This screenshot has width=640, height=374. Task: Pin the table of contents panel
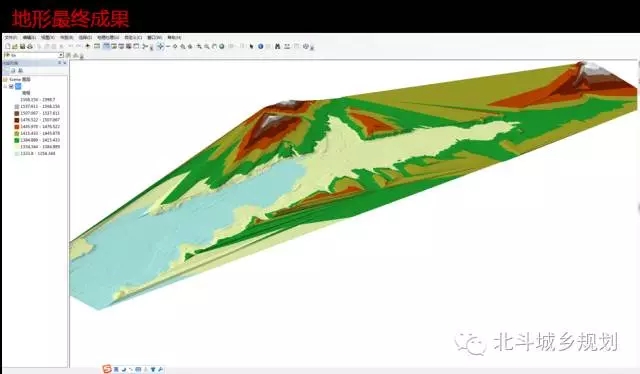(60, 62)
